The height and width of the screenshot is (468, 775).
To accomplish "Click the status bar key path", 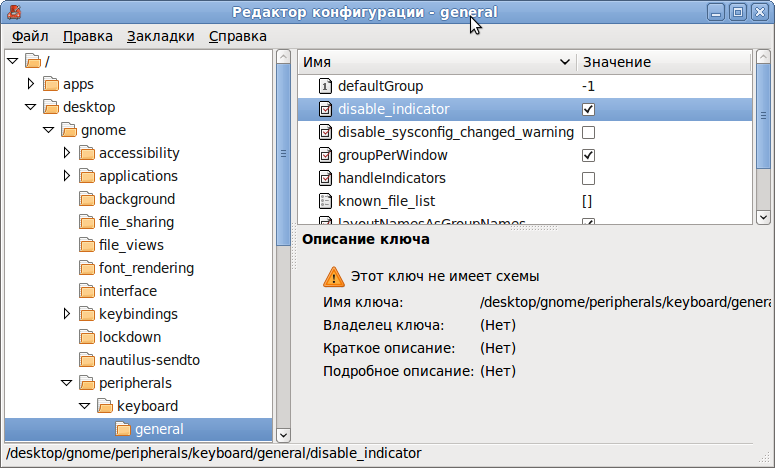I will 214,453.
